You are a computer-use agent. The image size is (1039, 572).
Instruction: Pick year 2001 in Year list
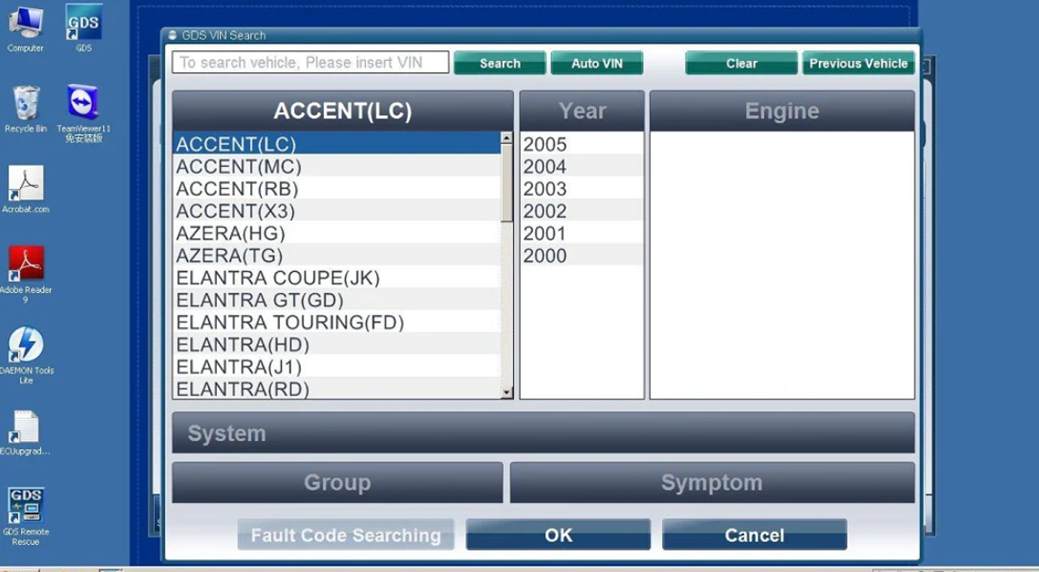point(581,233)
